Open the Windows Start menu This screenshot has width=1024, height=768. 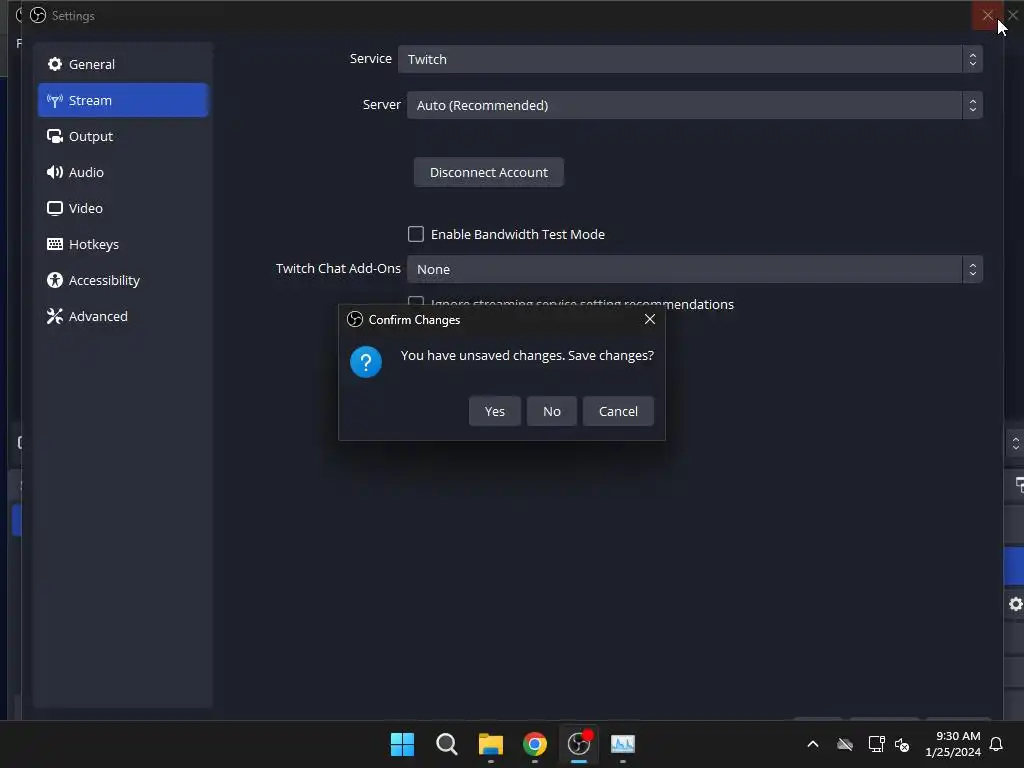pyautogui.click(x=402, y=744)
